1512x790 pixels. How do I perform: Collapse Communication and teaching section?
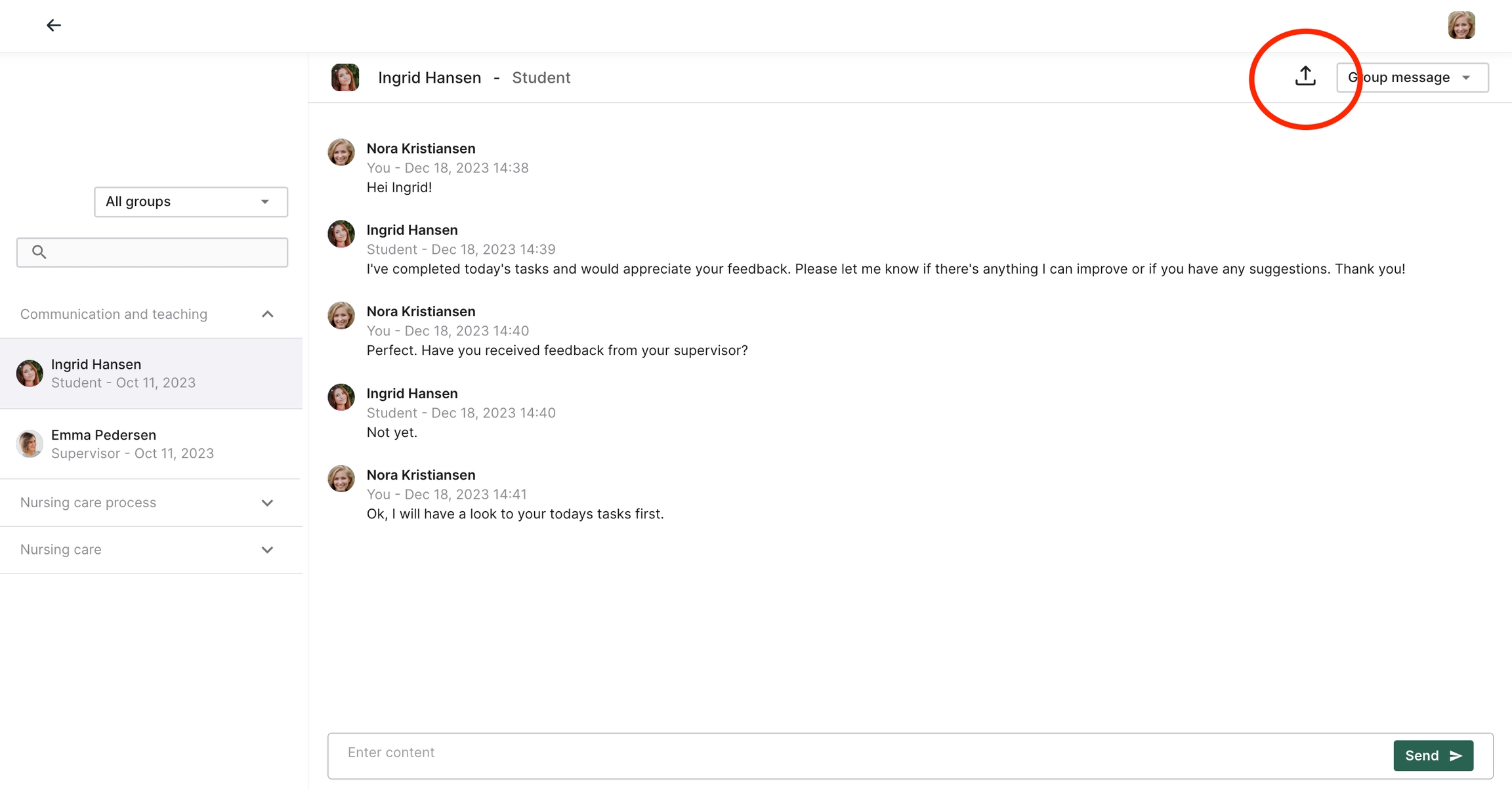pyautogui.click(x=267, y=314)
